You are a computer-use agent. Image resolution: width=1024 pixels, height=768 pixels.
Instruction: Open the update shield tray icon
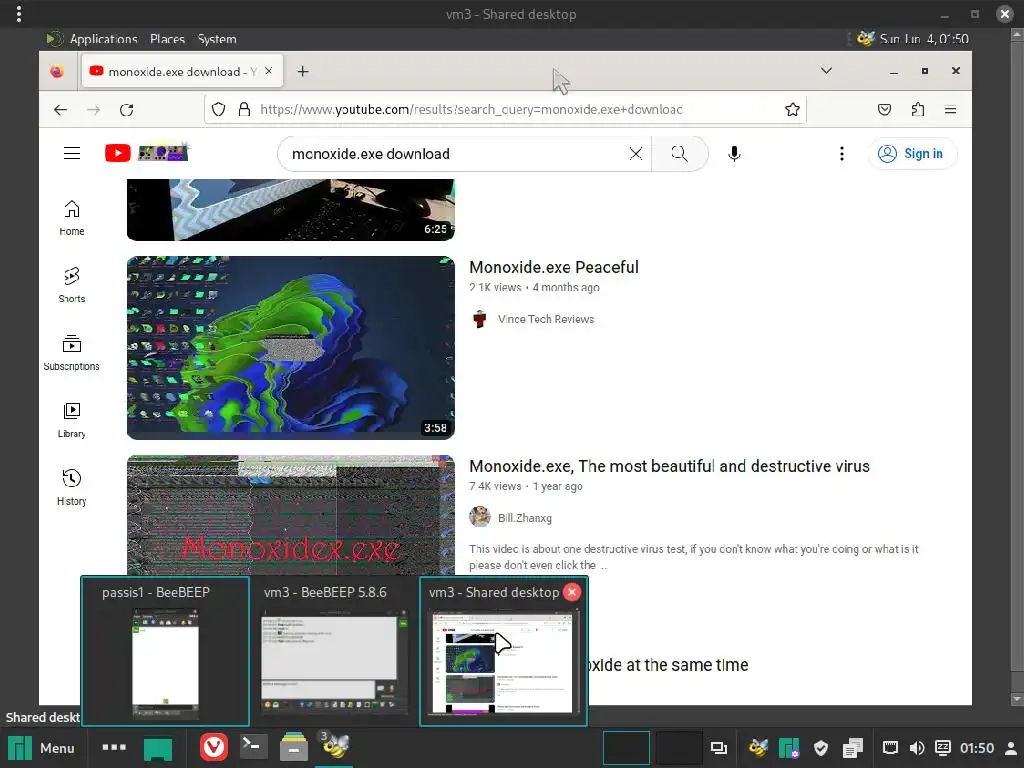(x=821, y=748)
